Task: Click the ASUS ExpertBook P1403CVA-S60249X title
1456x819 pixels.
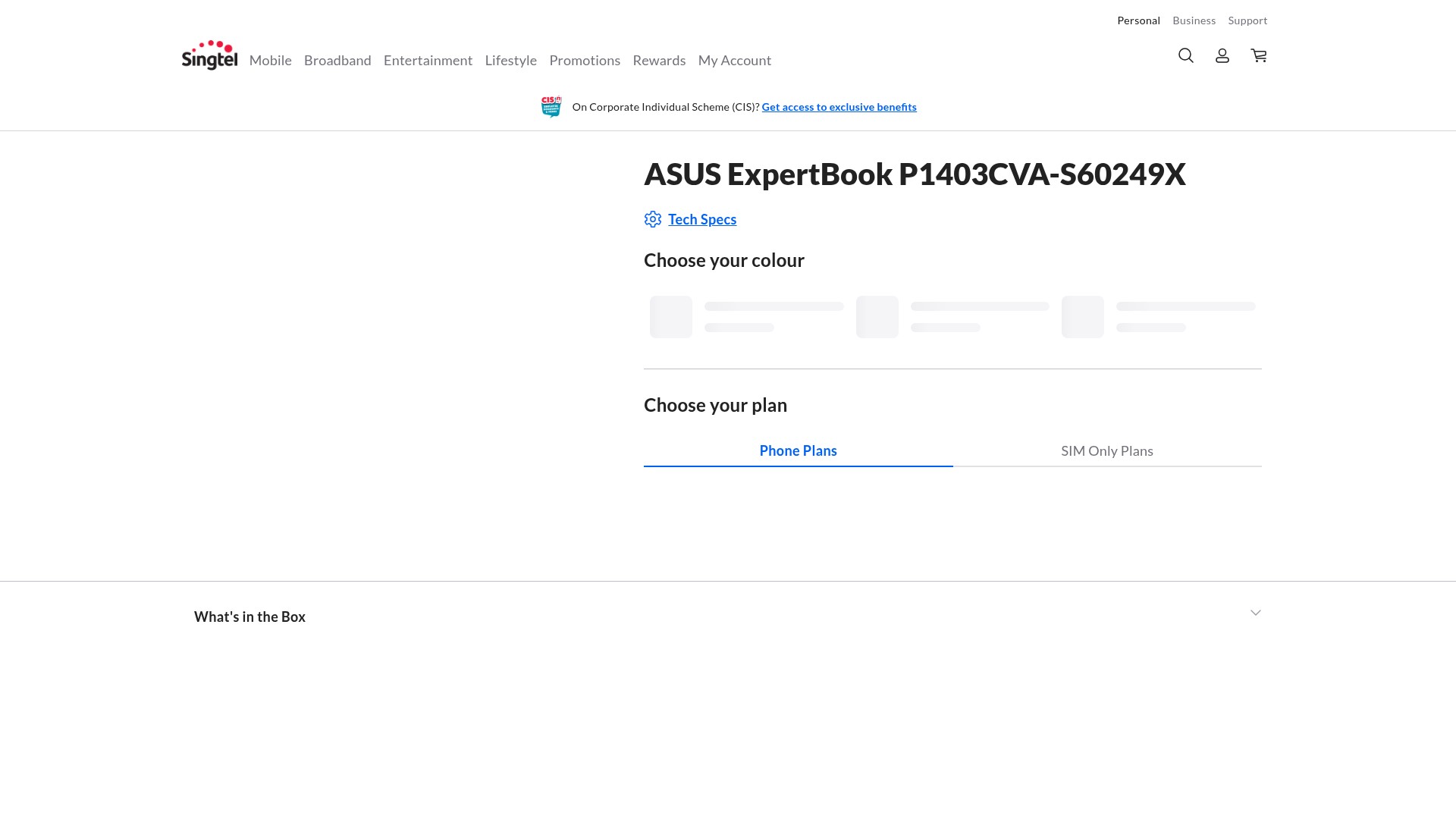Action: click(915, 174)
